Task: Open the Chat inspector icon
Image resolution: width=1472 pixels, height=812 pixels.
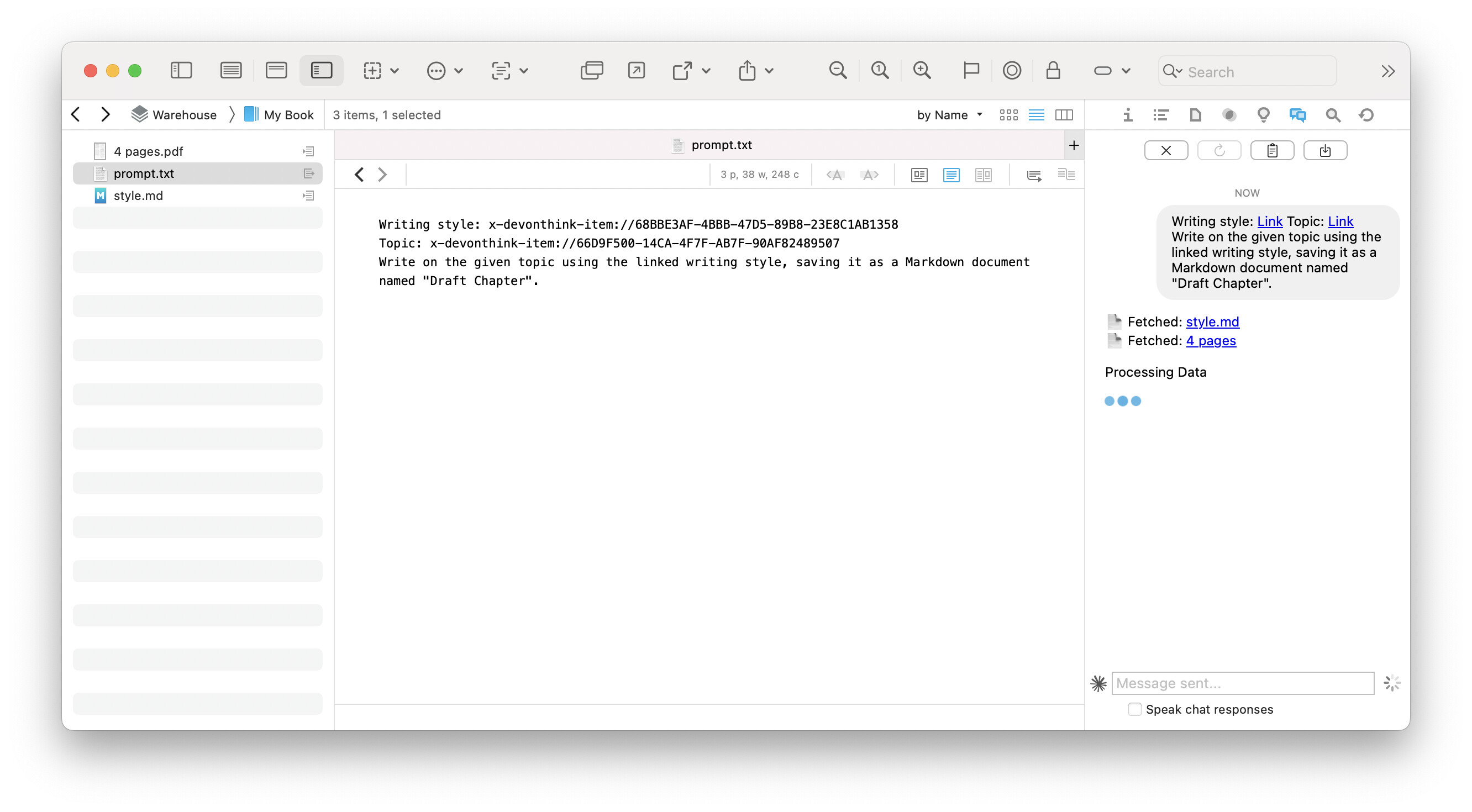Action: tap(1297, 115)
